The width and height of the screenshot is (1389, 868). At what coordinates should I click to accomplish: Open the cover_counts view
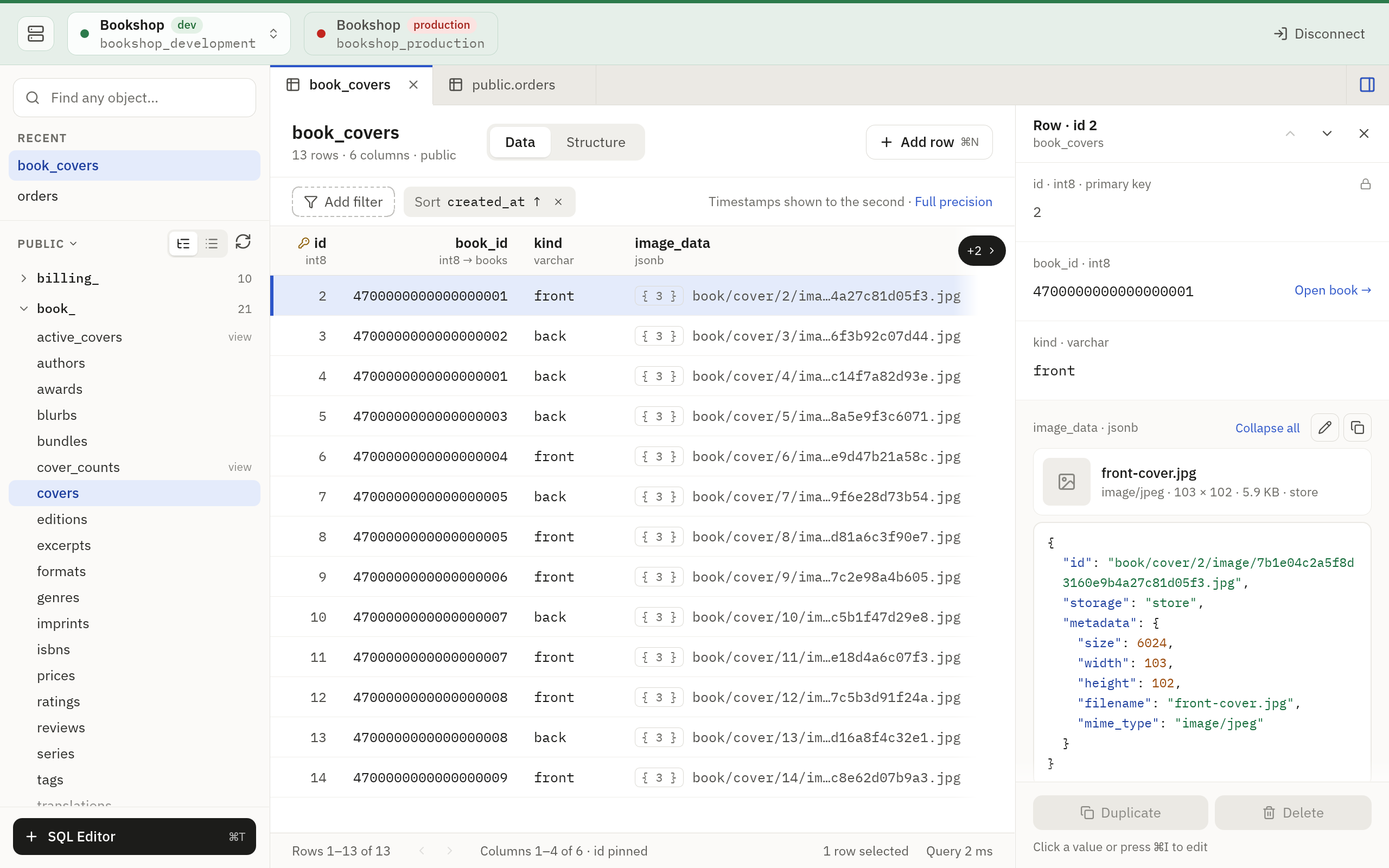click(x=135, y=467)
